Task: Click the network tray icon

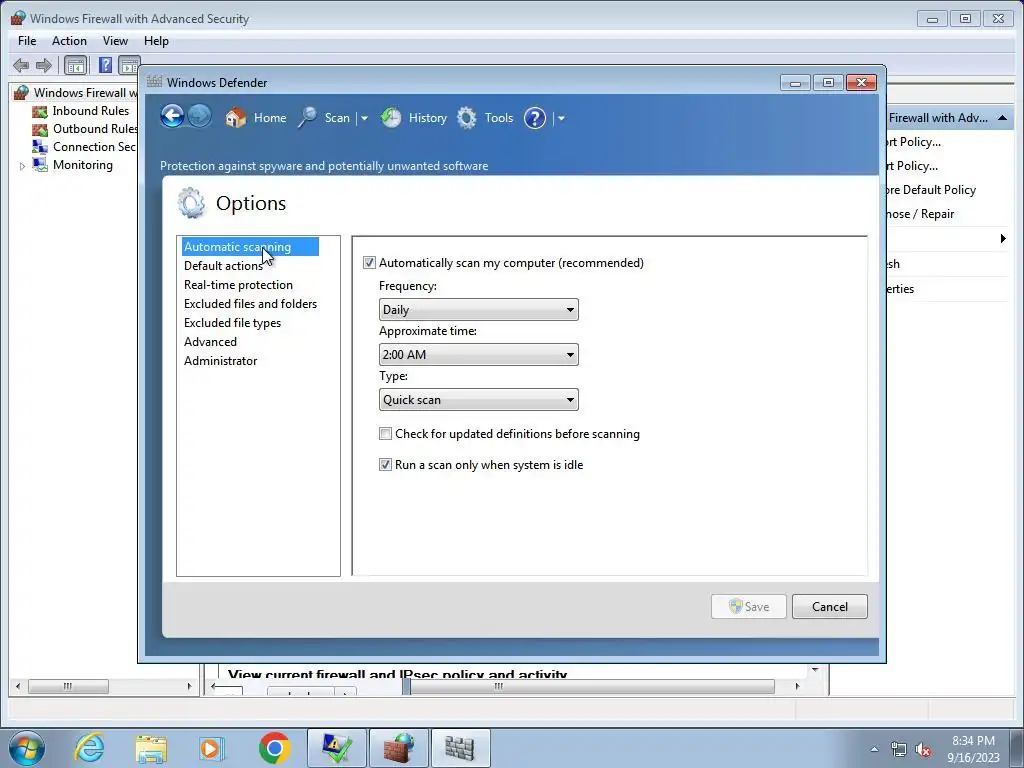Action: pyautogui.click(x=899, y=749)
